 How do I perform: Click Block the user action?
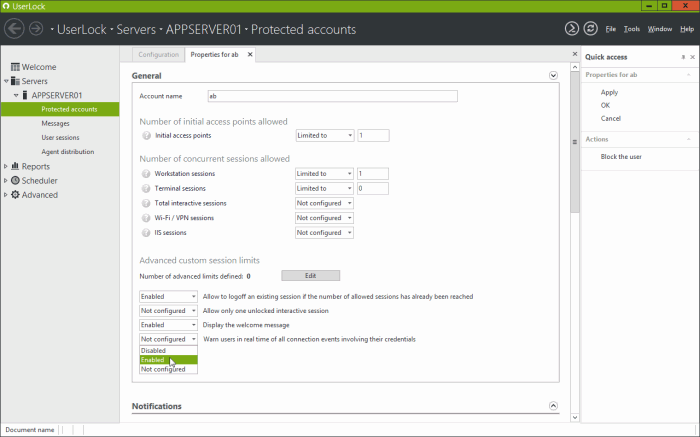[x=621, y=157]
